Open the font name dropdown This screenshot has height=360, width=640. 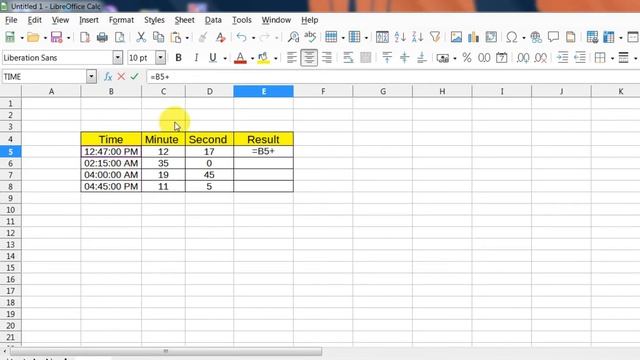(x=118, y=58)
